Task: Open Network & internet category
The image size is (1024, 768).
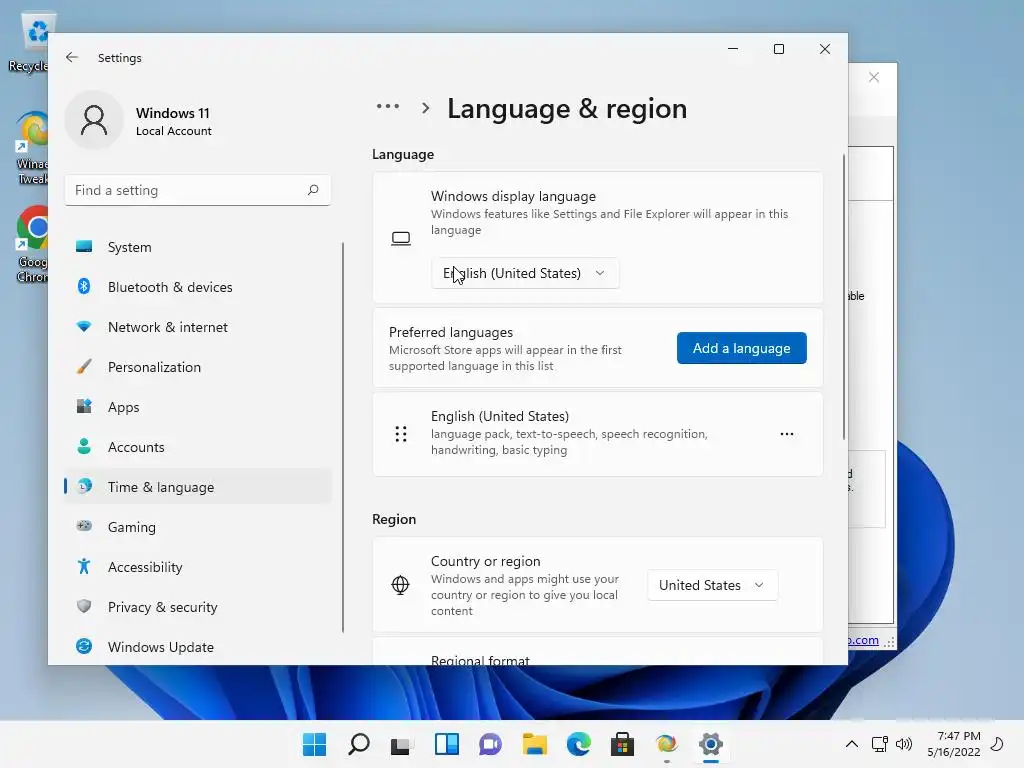Action: (198, 327)
